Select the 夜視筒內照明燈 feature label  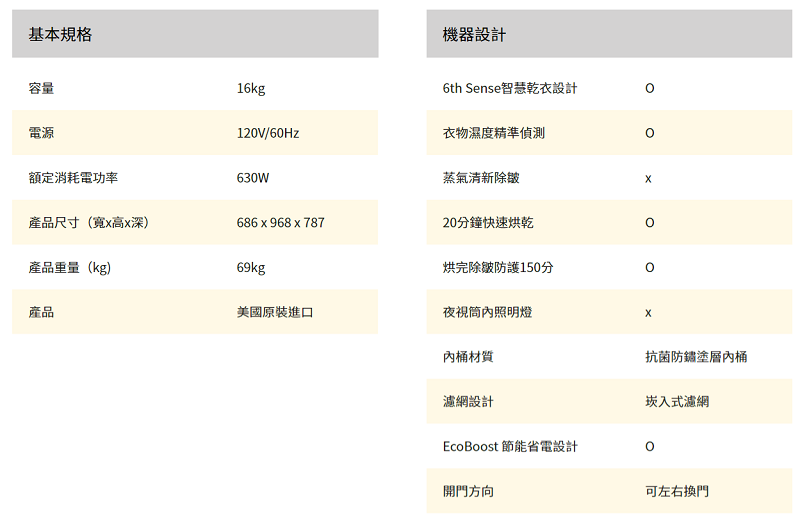487,312
